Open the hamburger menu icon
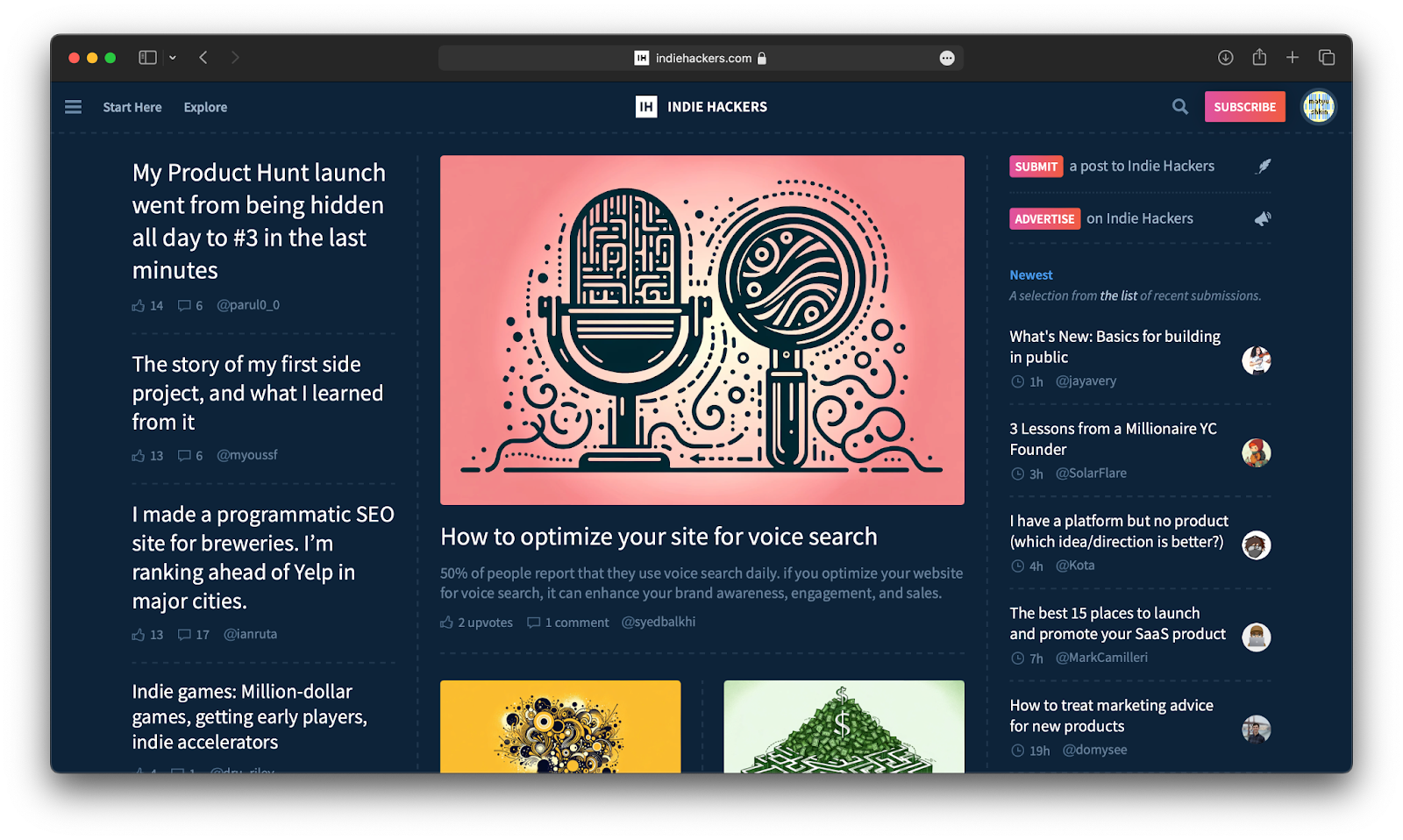Image resolution: width=1403 pixels, height=840 pixels. pyautogui.click(x=73, y=107)
